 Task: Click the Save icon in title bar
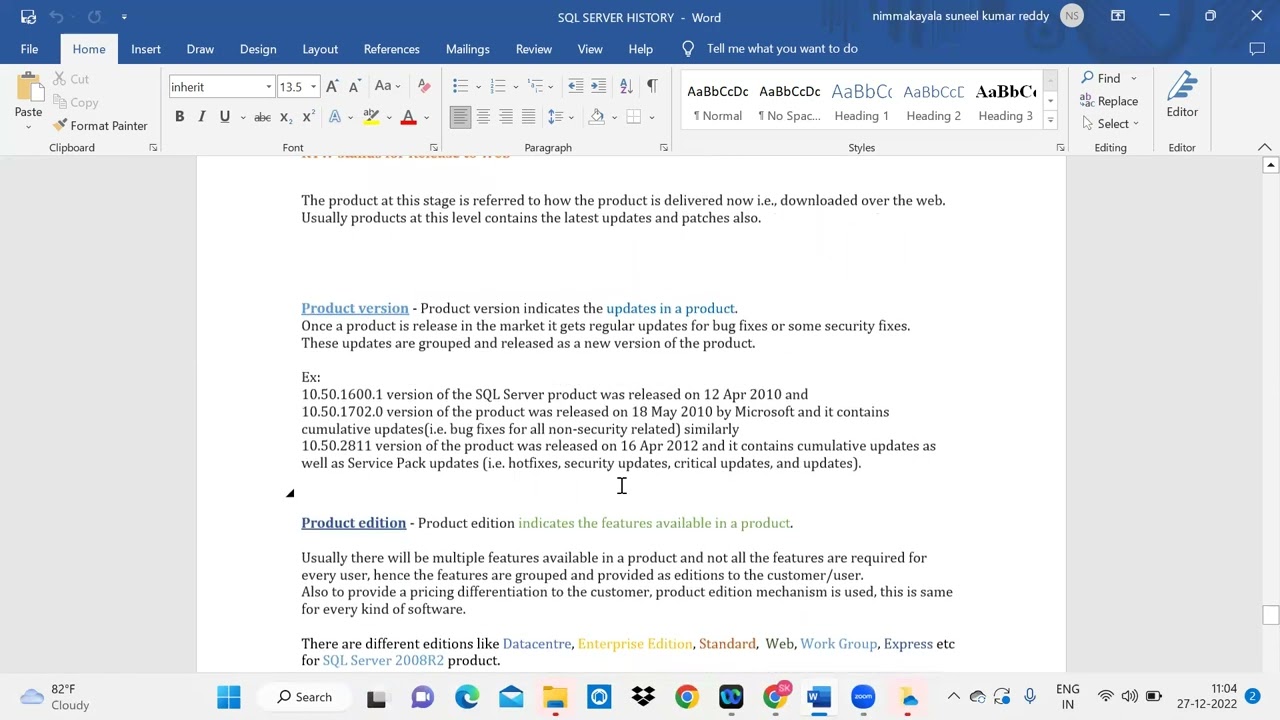pos(28,16)
